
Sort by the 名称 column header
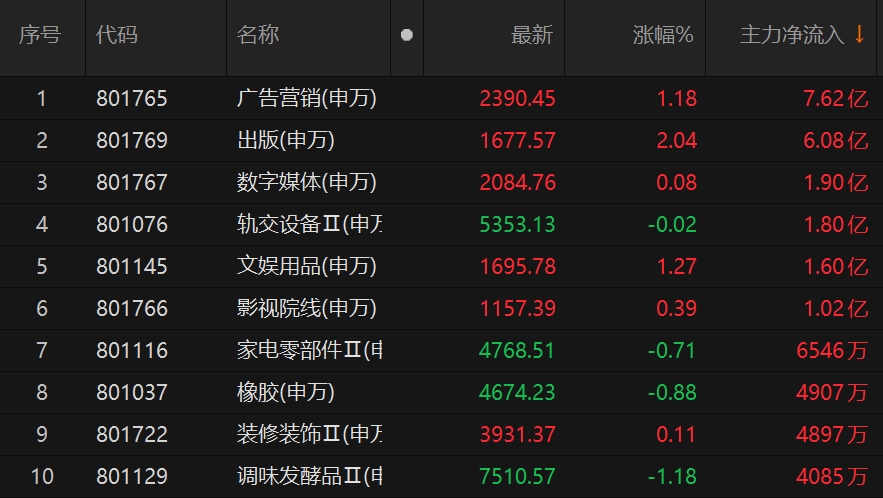point(258,35)
